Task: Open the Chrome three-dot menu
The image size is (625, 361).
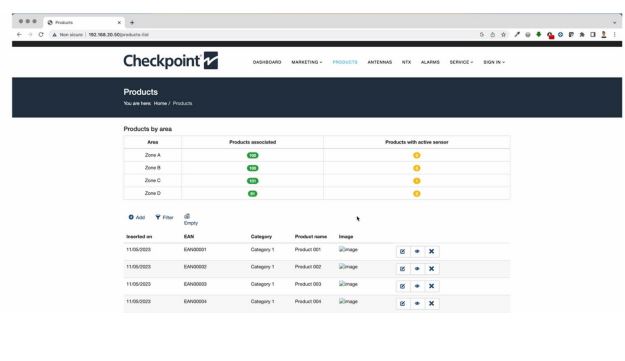Action: [x=615, y=35]
